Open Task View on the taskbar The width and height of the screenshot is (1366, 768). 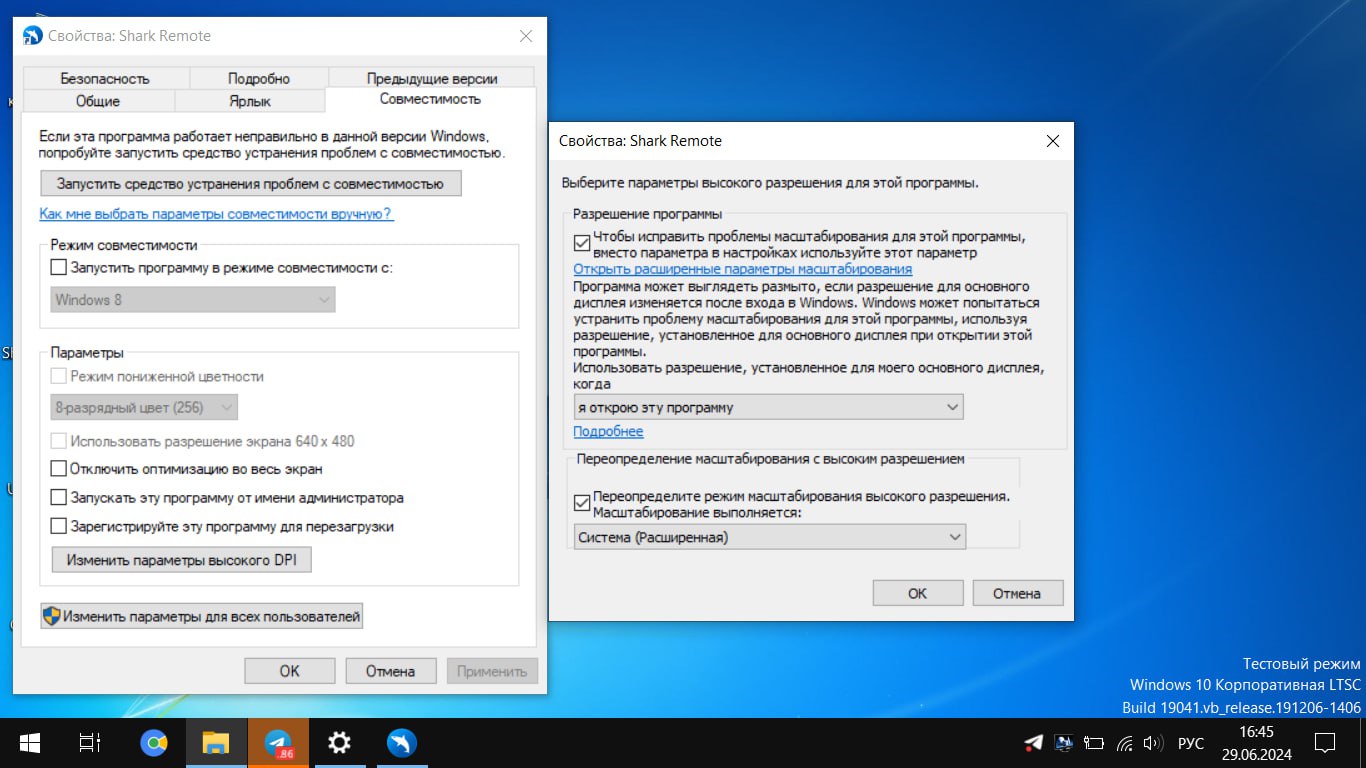click(90, 743)
